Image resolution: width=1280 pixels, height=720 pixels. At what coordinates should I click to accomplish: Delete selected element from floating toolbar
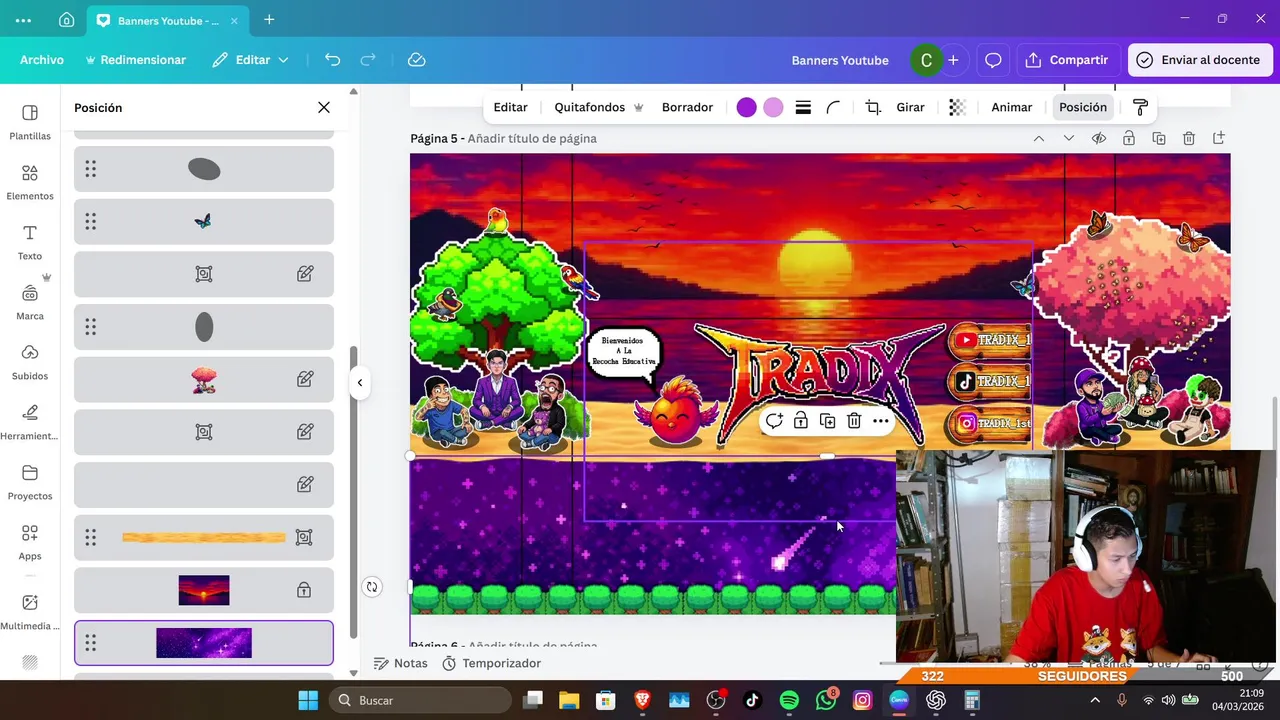[x=854, y=421]
